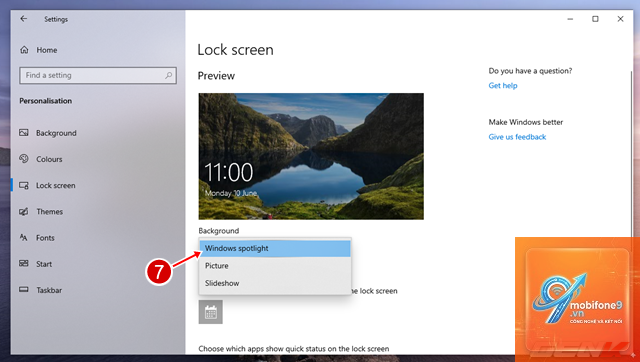
Task: Maximize the Settings window
Action: tap(595, 19)
